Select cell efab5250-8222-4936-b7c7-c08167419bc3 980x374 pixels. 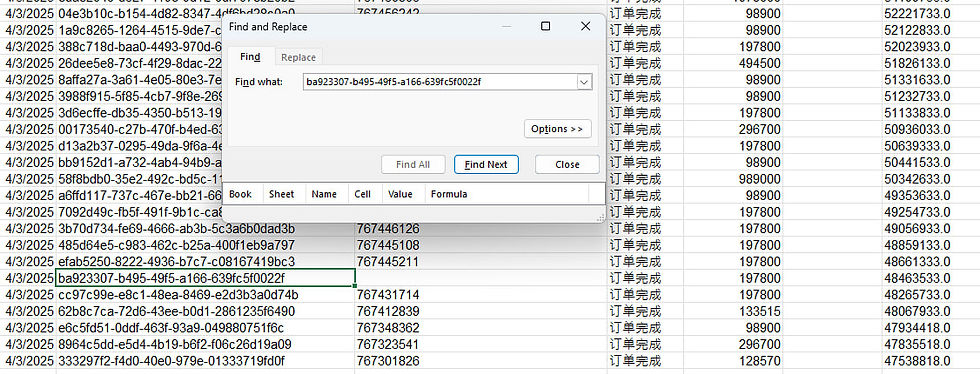coord(206,261)
